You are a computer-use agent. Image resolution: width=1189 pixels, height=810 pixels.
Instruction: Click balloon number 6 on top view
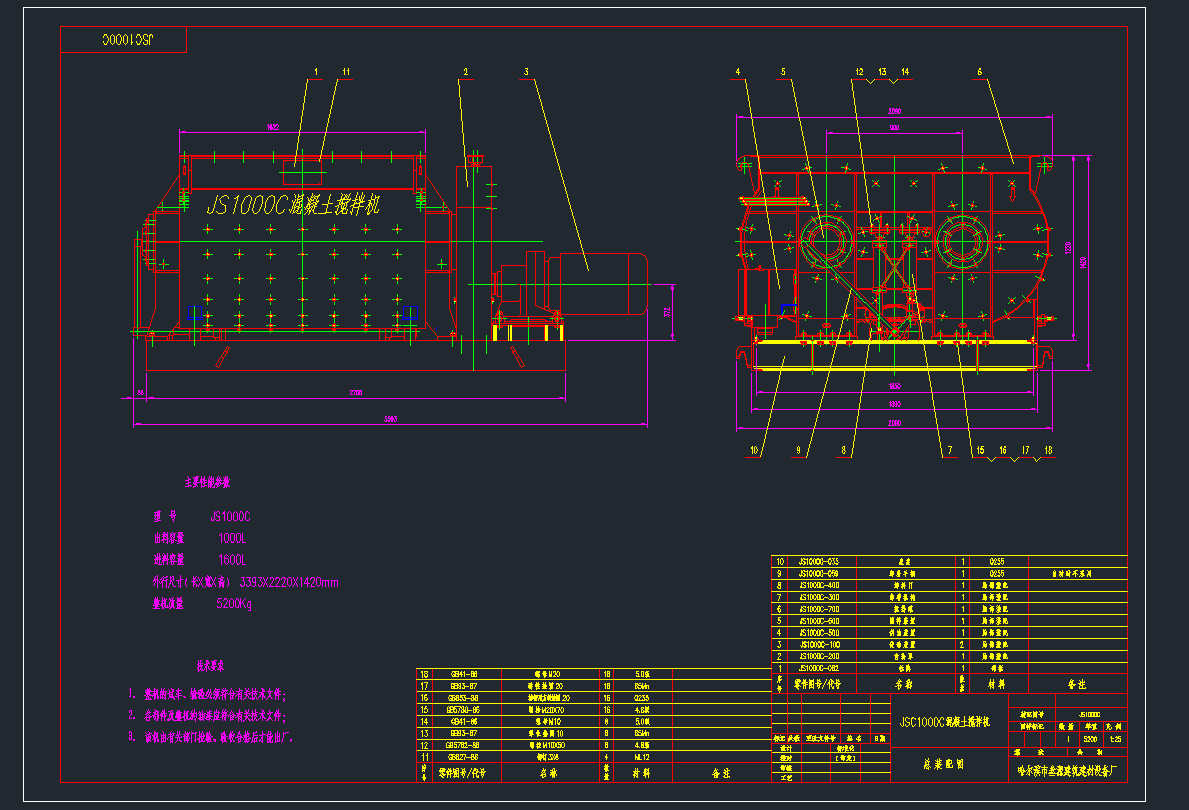[x=980, y=70]
